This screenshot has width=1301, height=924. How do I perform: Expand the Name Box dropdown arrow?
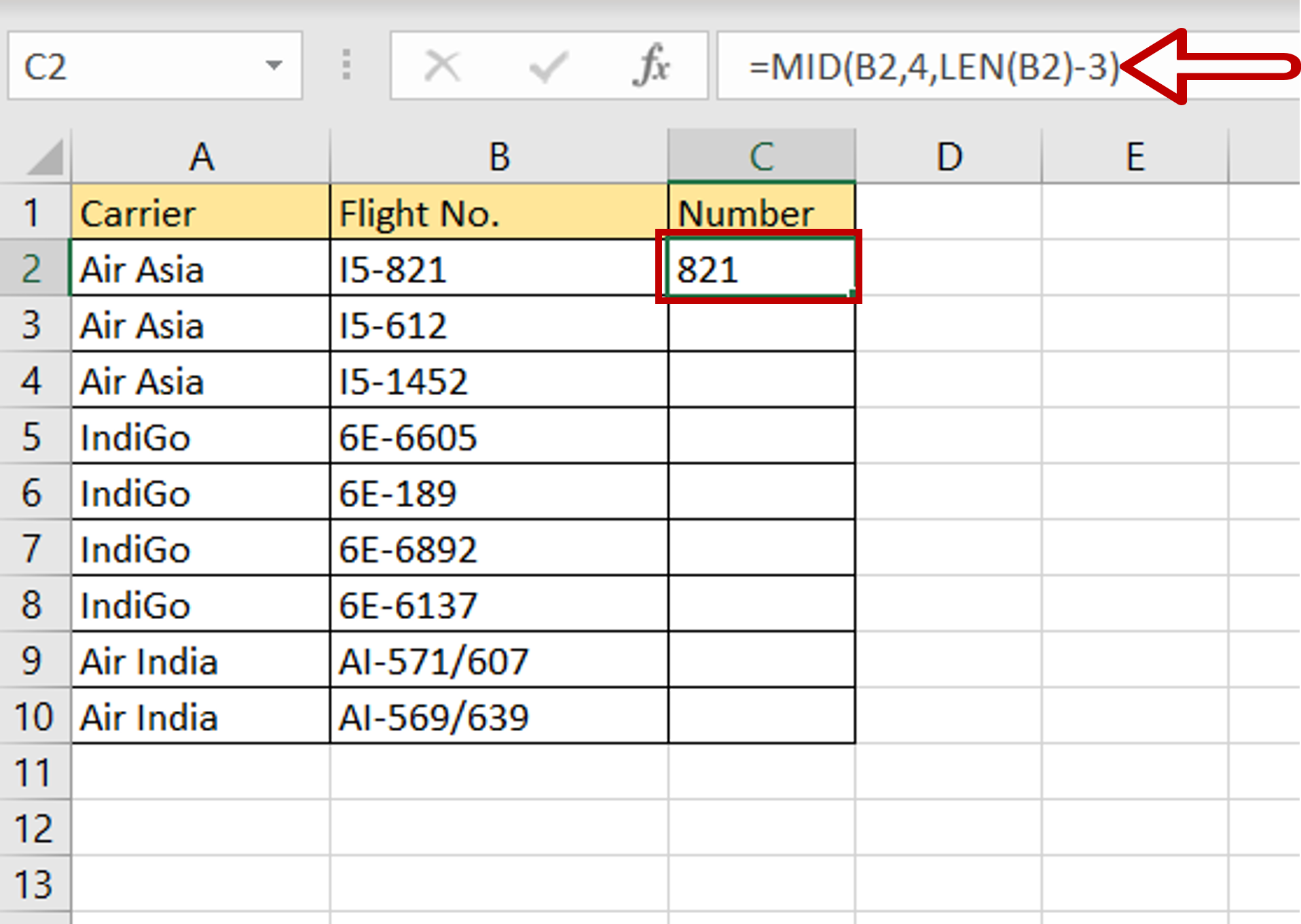[274, 66]
